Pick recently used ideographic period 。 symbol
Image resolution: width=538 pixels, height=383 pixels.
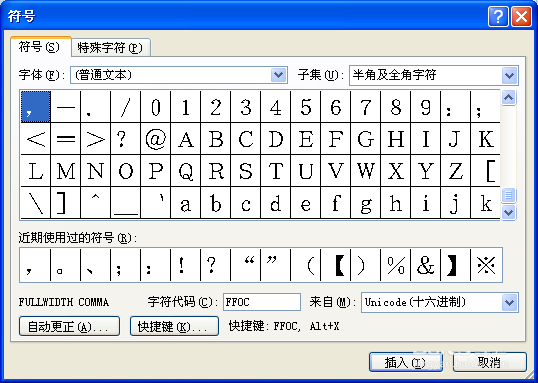click(66, 265)
